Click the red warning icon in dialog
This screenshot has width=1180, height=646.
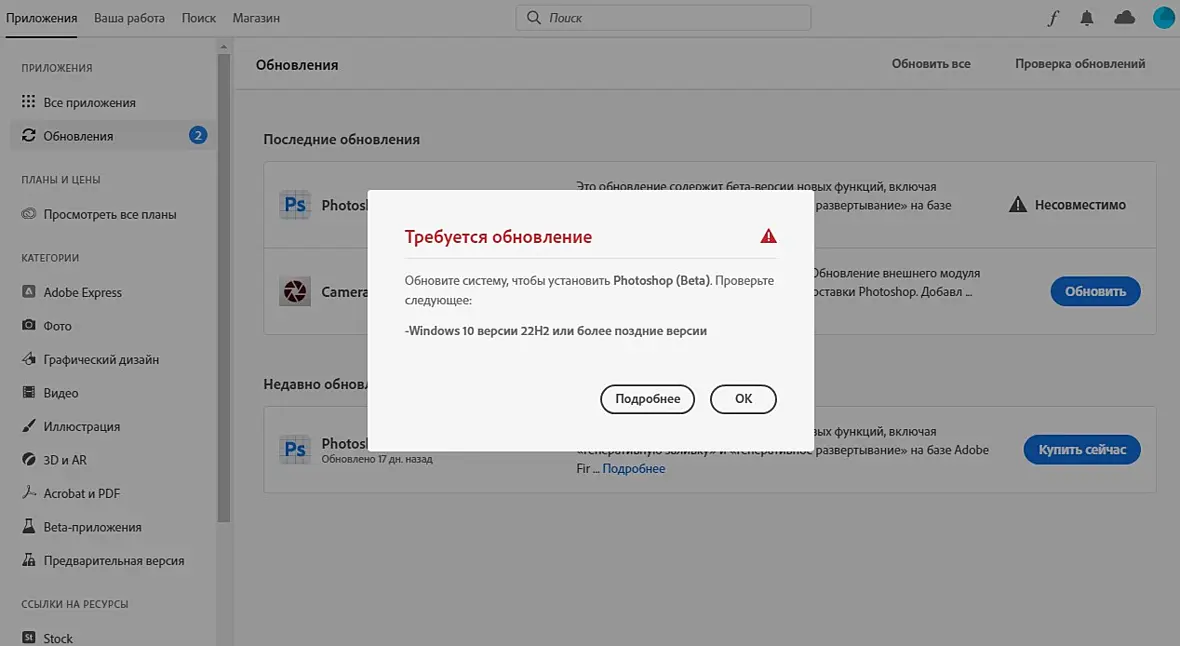click(768, 236)
